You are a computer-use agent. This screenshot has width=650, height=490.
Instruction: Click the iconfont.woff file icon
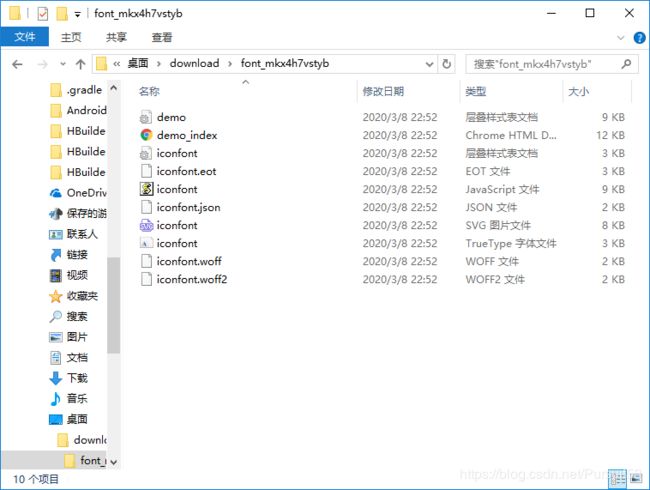[146, 261]
